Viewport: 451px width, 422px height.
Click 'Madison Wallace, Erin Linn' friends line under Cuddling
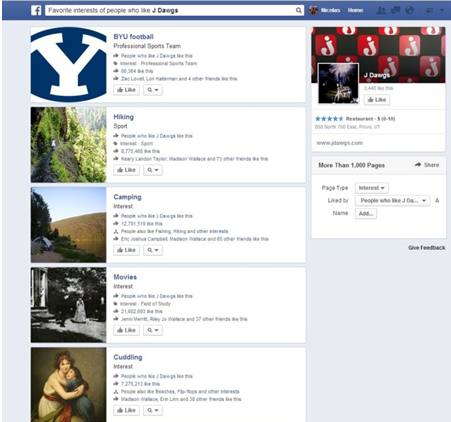coord(181,399)
